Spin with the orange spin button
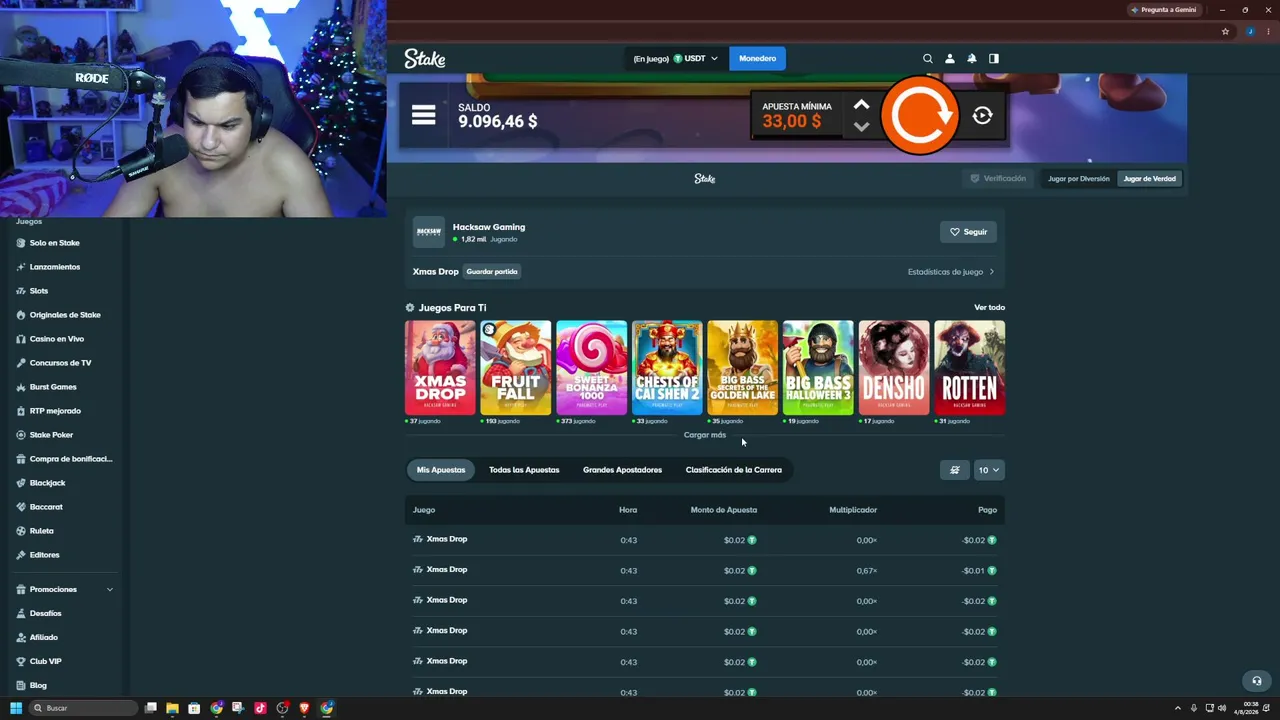 point(919,116)
